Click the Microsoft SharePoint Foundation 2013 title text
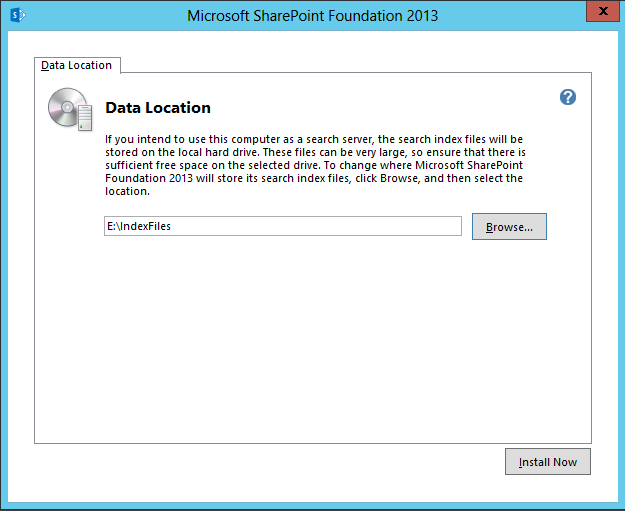 pyautogui.click(x=312, y=16)
